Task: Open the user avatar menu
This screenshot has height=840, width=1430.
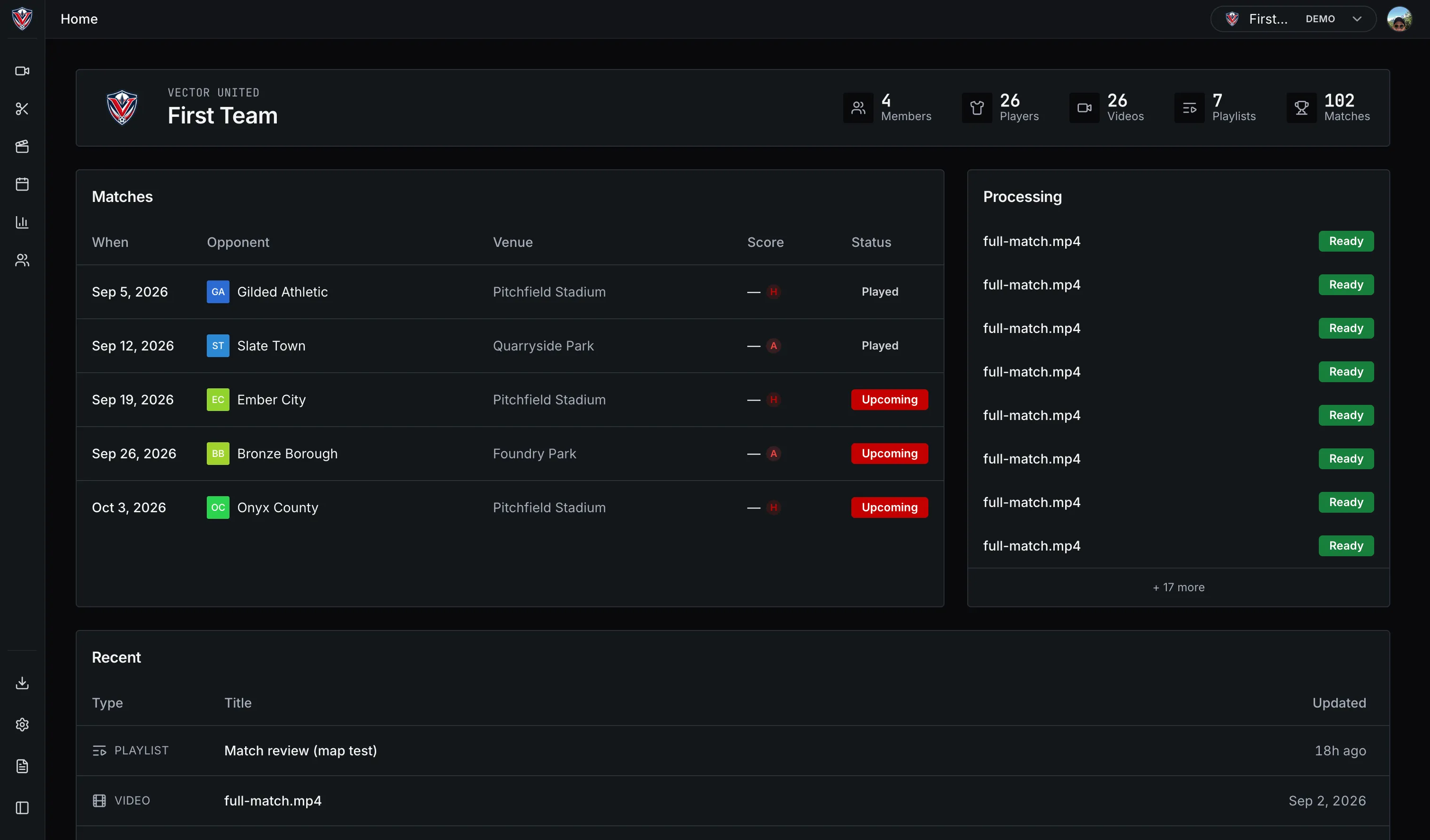Action: pyautogui.click(x=1399, y=19)
